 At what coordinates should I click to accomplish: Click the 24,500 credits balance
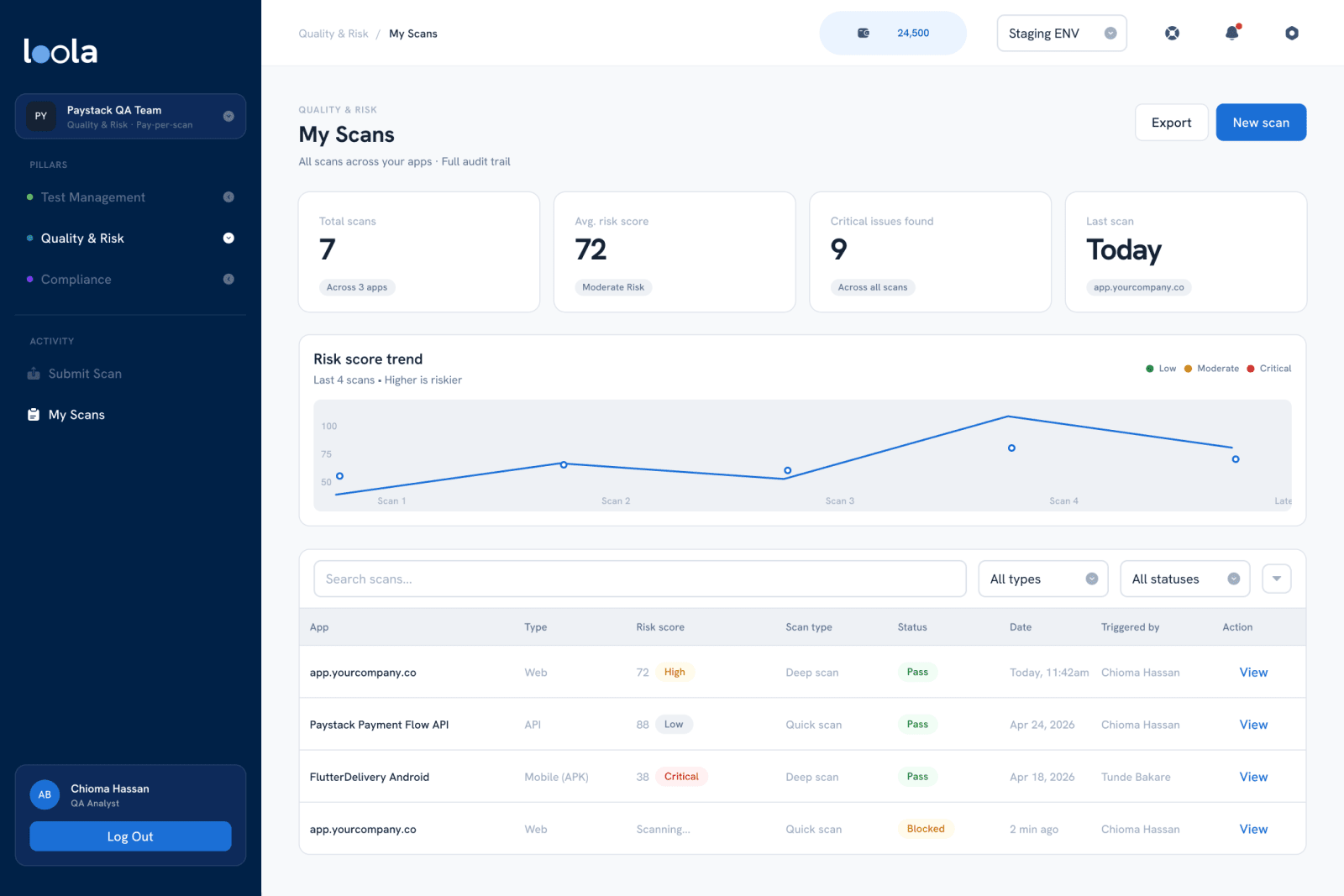(x=913, y=34)
